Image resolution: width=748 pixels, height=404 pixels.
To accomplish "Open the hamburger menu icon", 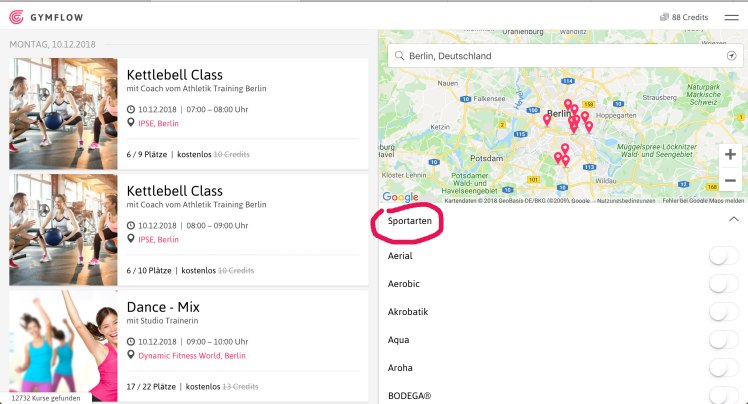I will (x=731, y=17).
